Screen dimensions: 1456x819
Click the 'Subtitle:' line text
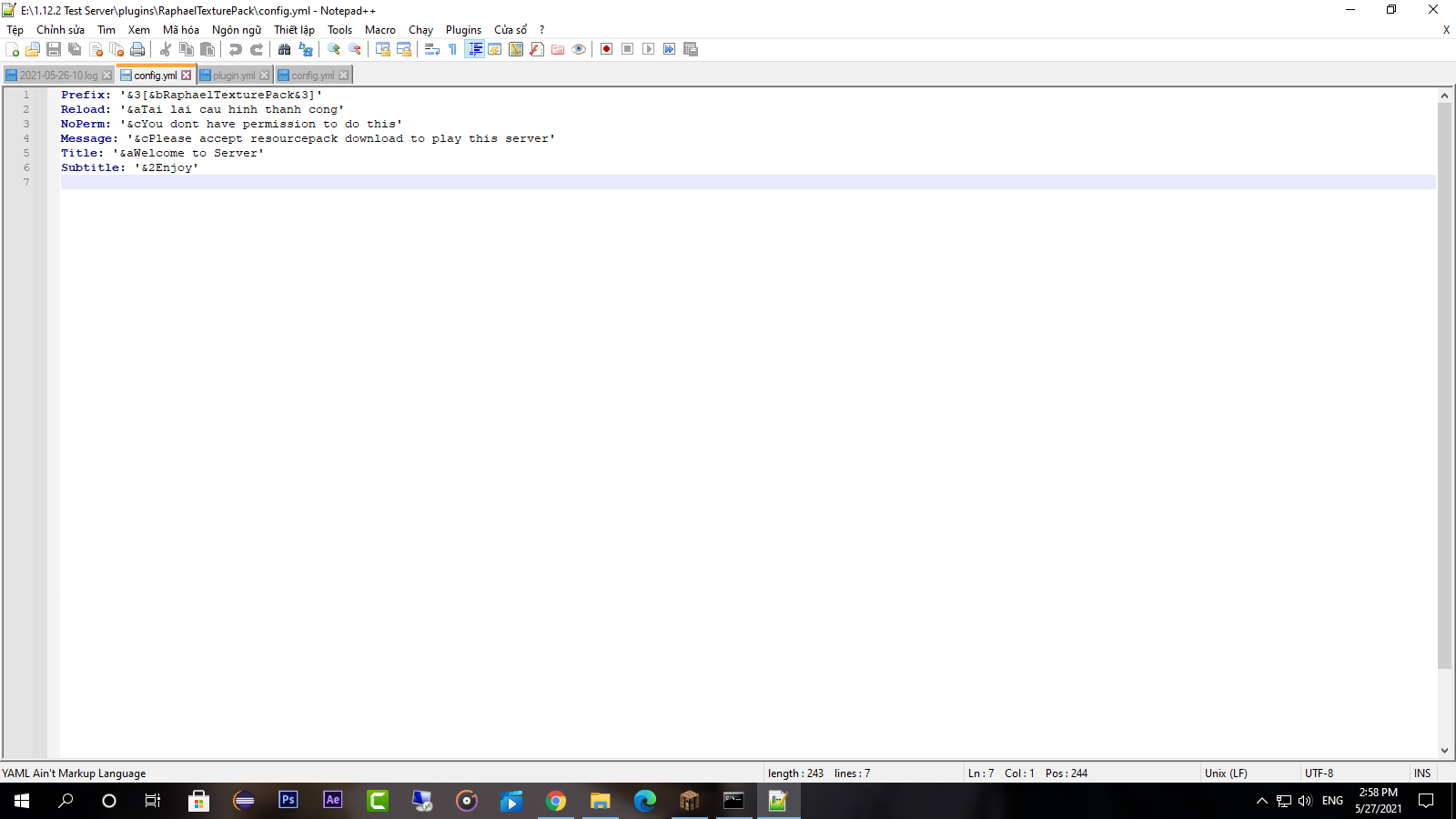click(129, 167)
